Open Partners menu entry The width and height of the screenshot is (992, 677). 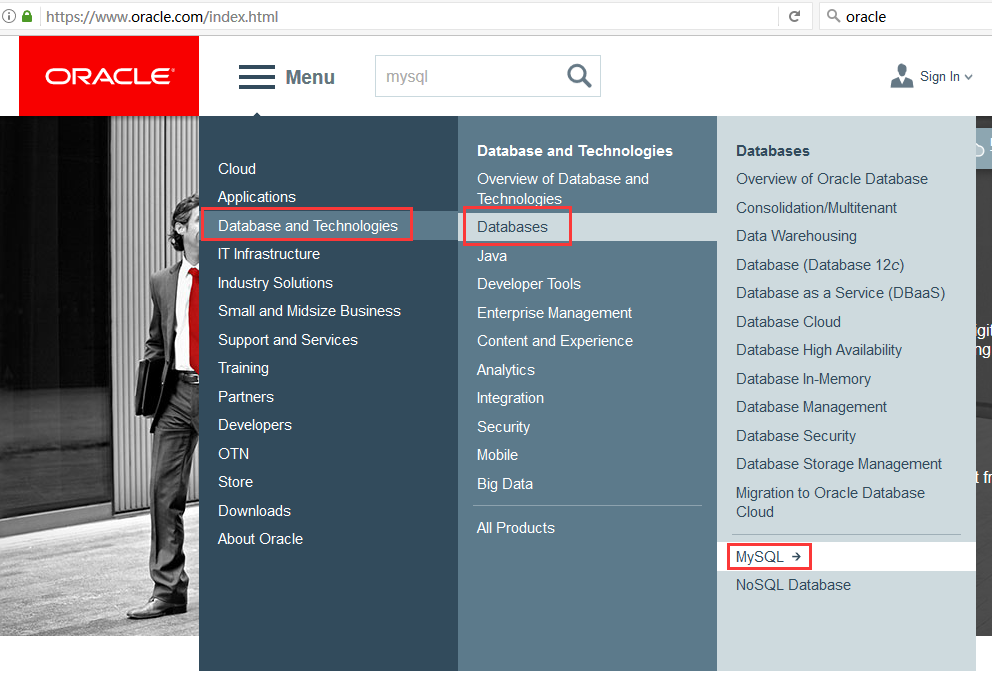246,397
